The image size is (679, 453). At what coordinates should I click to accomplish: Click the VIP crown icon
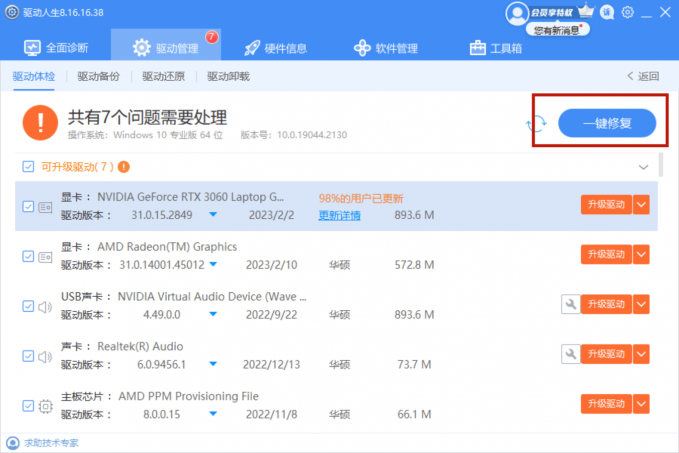(586, 10)
